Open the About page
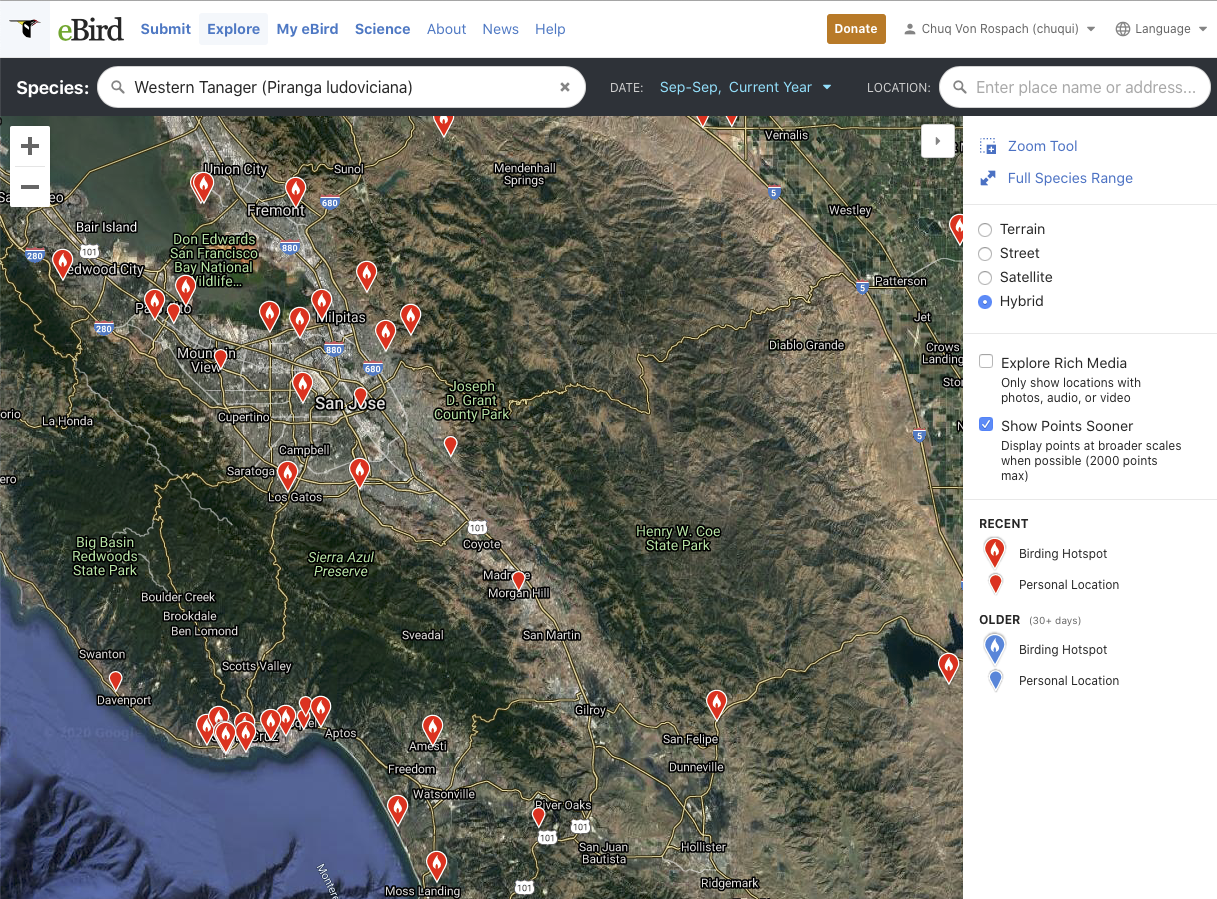Viewport: 1217px width, 899px height. [446, 29]
